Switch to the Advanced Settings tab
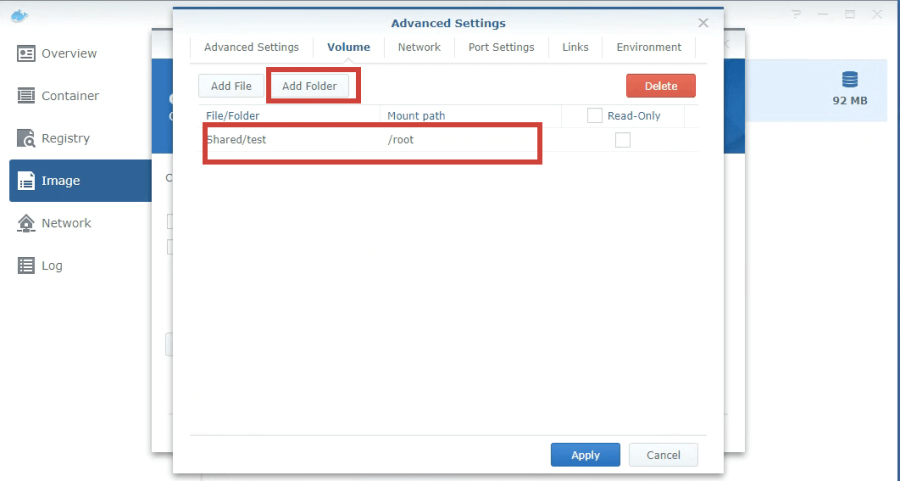This screenshot has height=481, width=900. click(251, 47)
